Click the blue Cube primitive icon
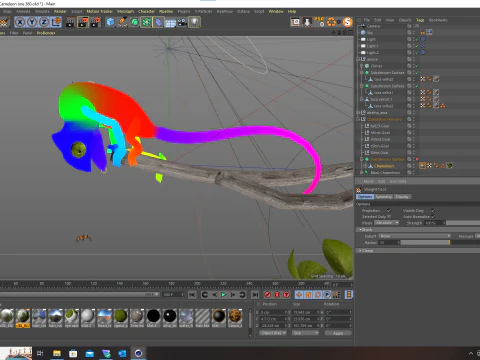The image size is (480, 360). [110, 22]
